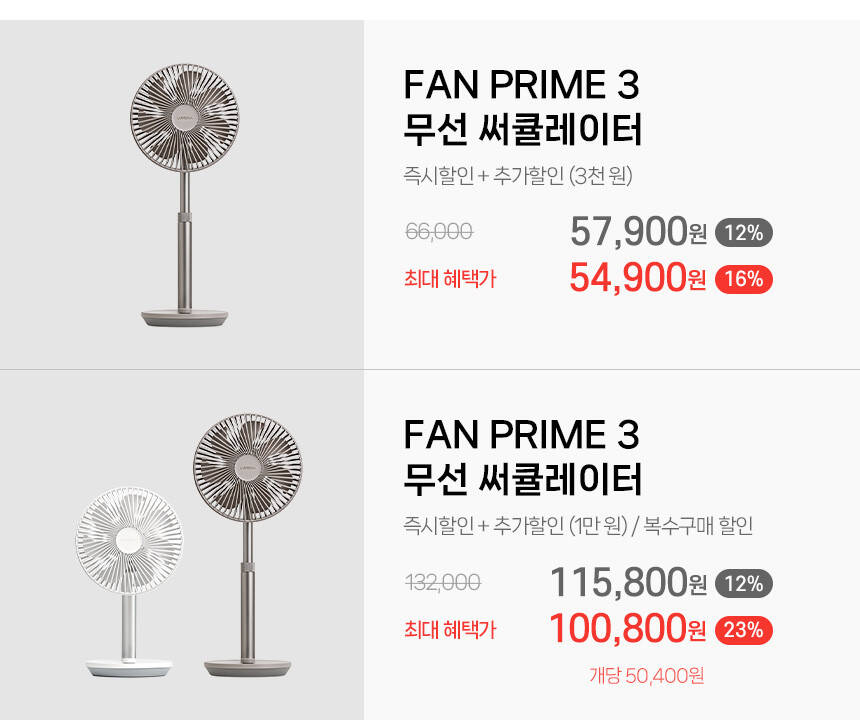Image resolution: width=860 pixels, height=720 pixels.
Task: Click the red 16% discount badge
Action: (743, 280)
